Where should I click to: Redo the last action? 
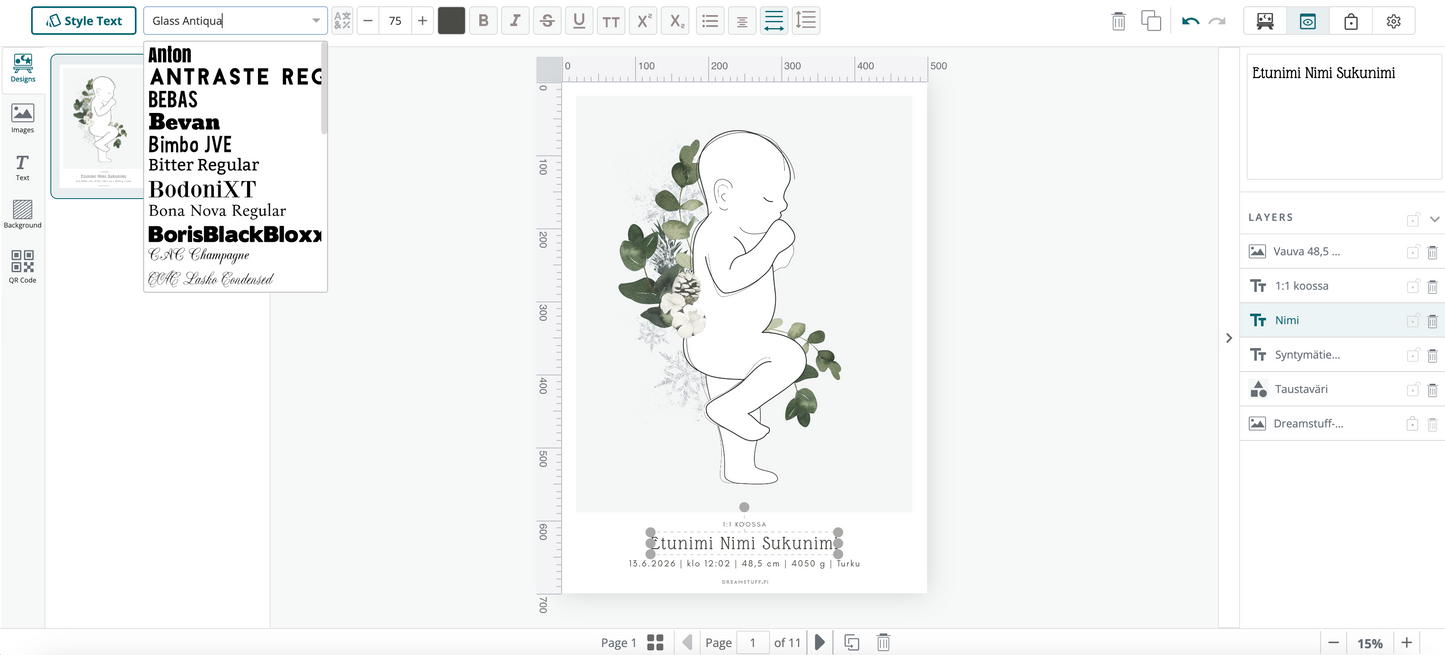[x=1217, y=21]
